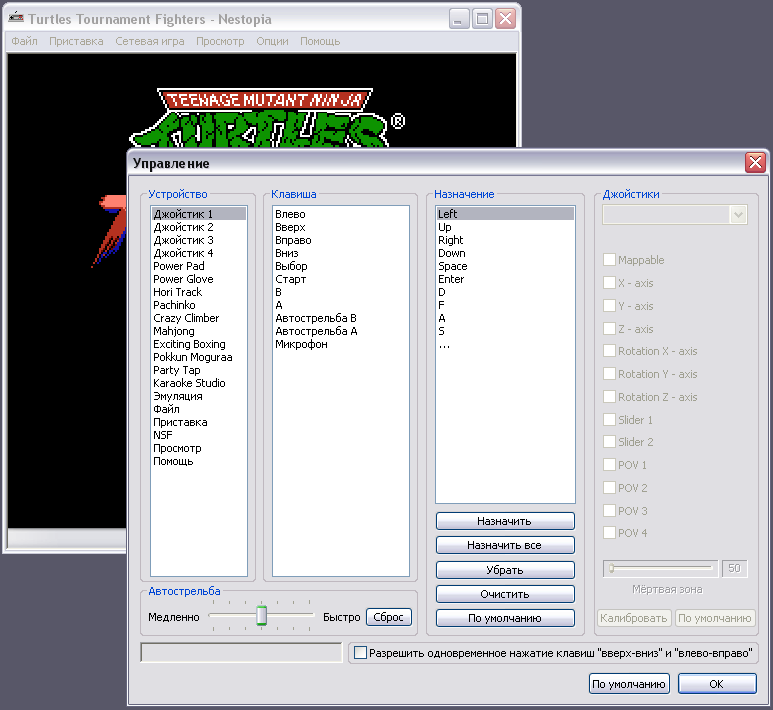Viewport: 773px width, 710px height.
Task: Toggle the Rotation Z - axis checkbox
Action: 610,397
